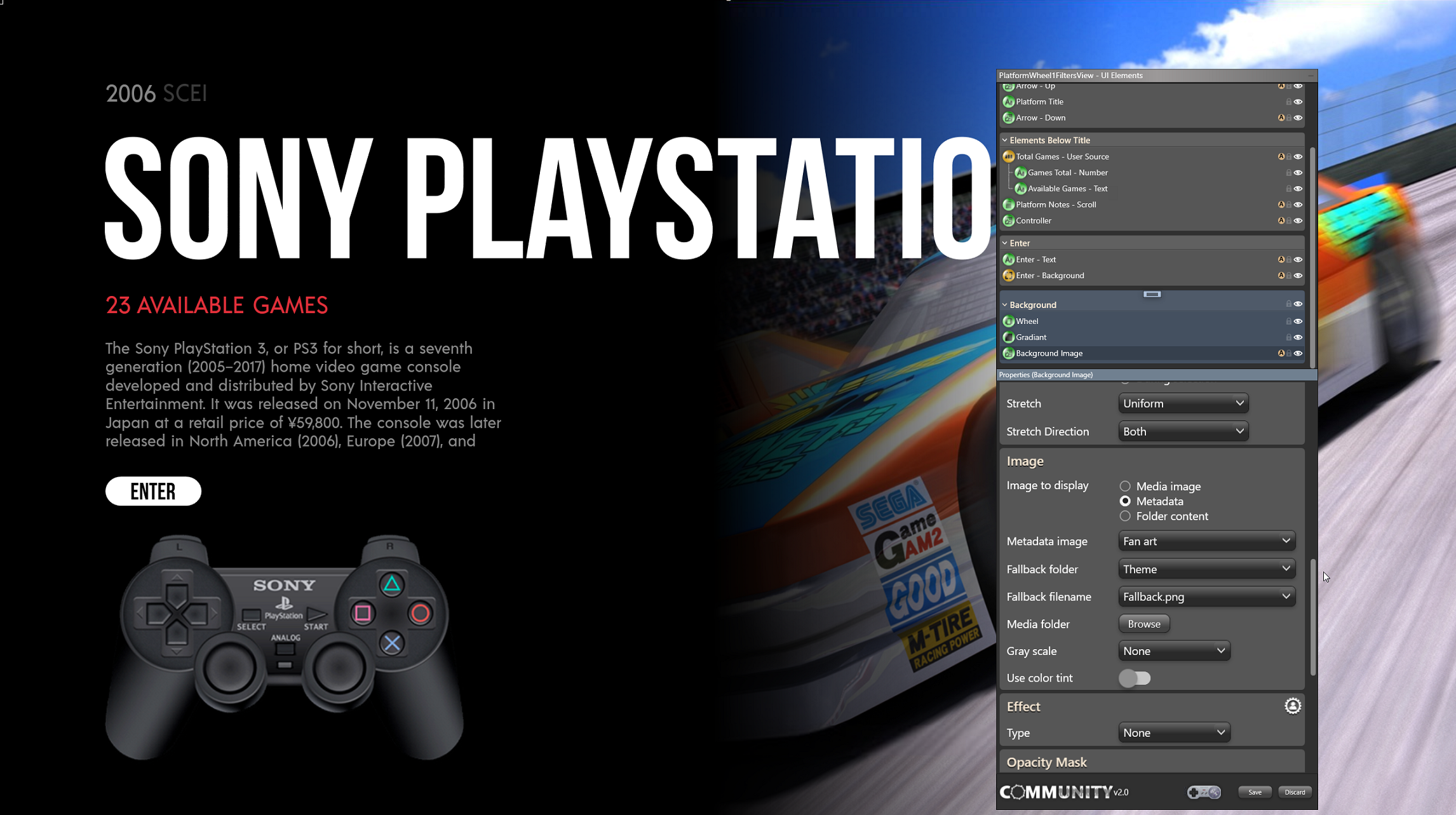Click the Total Games - User Source icon
Viewport: 1456px width, 815px height.
pyautogui.click(x=1008, y=156)
